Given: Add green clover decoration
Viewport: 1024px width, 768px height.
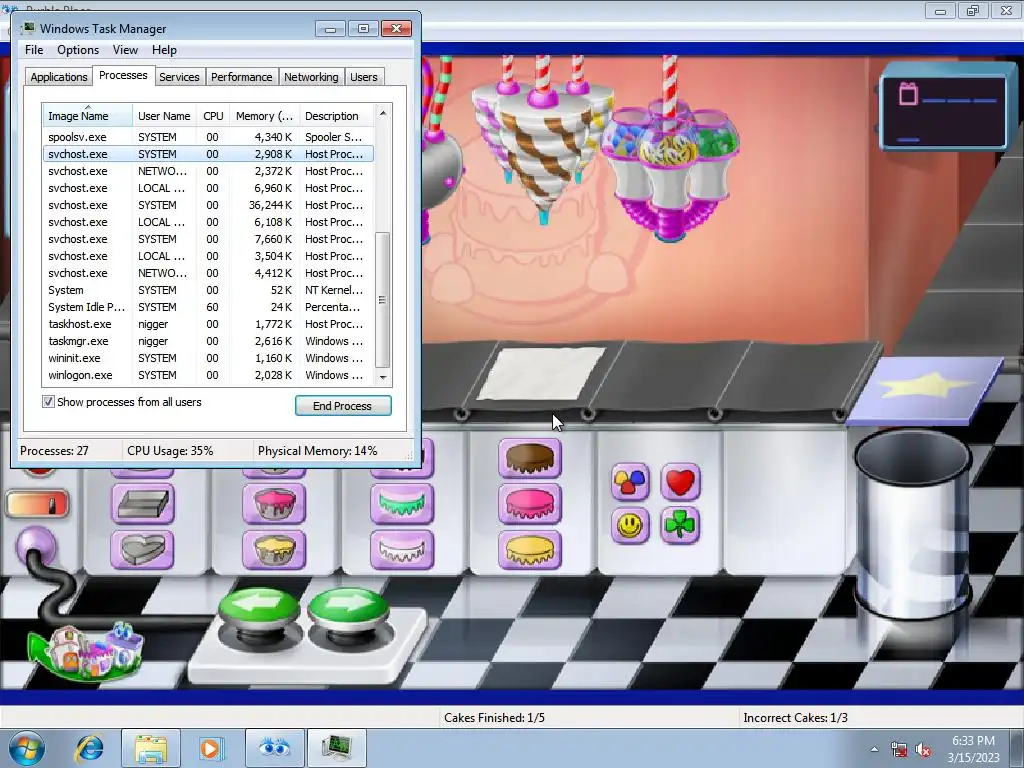Looking at the screenshot, I should click(680, 525).
